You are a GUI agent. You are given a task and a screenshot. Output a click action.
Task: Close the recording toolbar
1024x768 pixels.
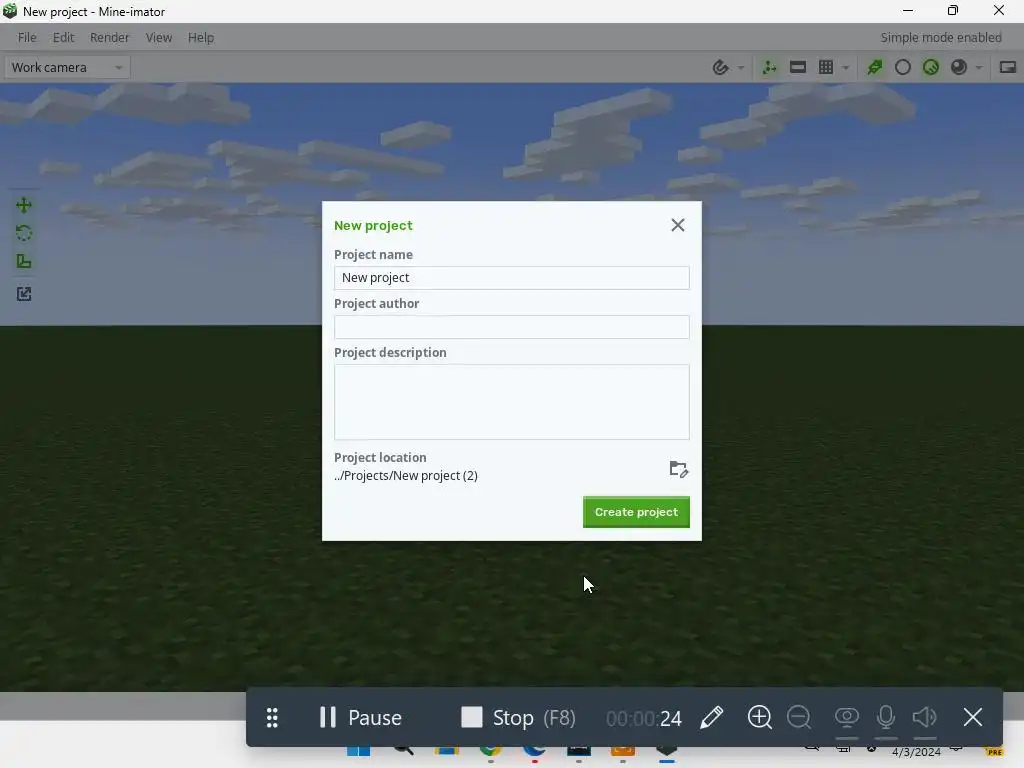click(x=973, y=718)
